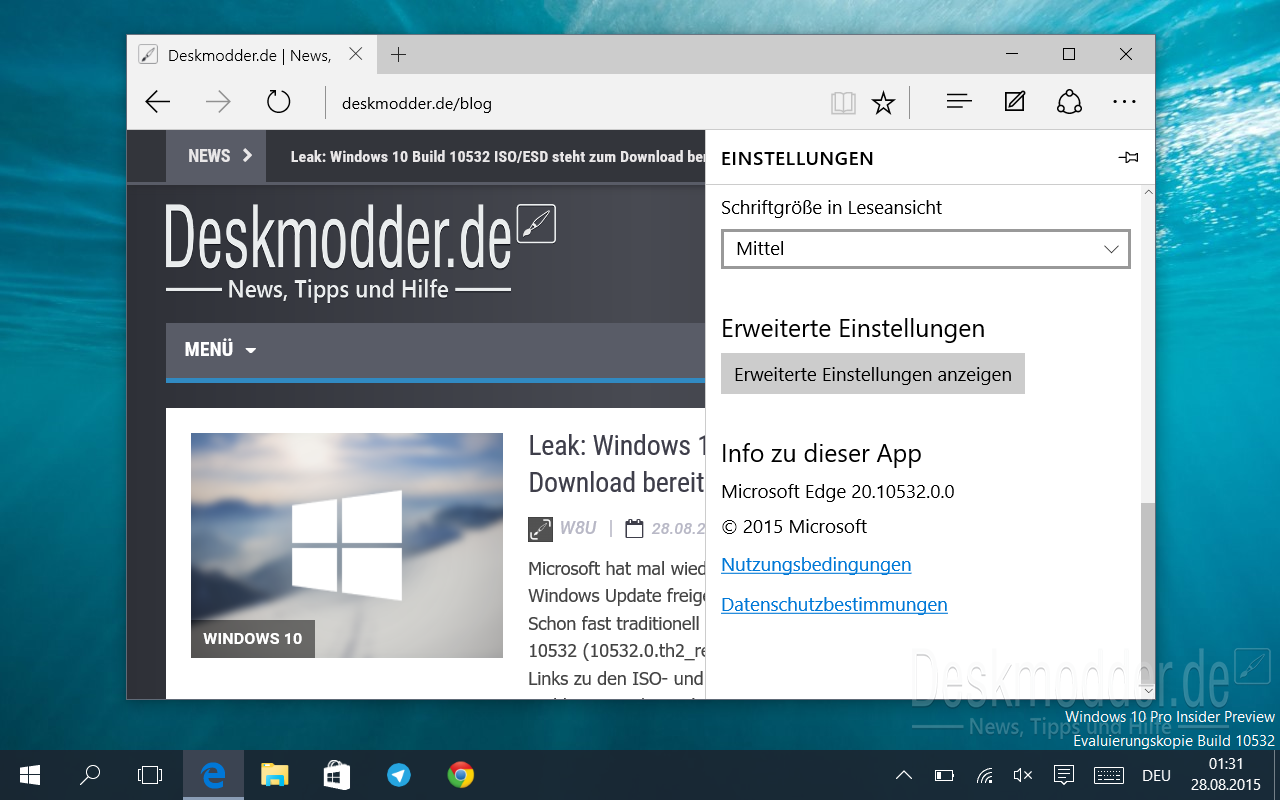Open the Windows Start menu

30,775
